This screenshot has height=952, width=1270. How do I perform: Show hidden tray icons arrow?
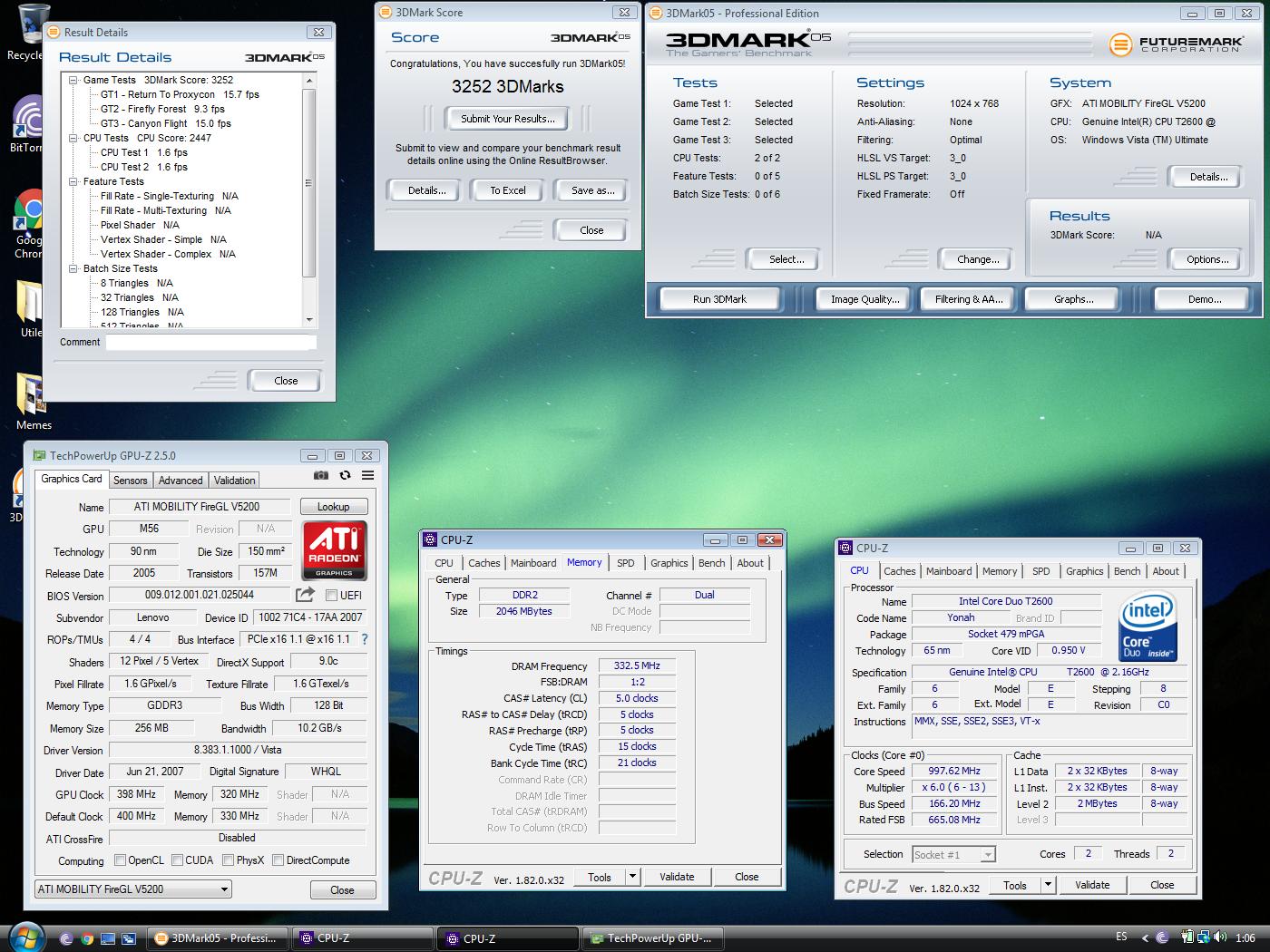coord(1146,937)
